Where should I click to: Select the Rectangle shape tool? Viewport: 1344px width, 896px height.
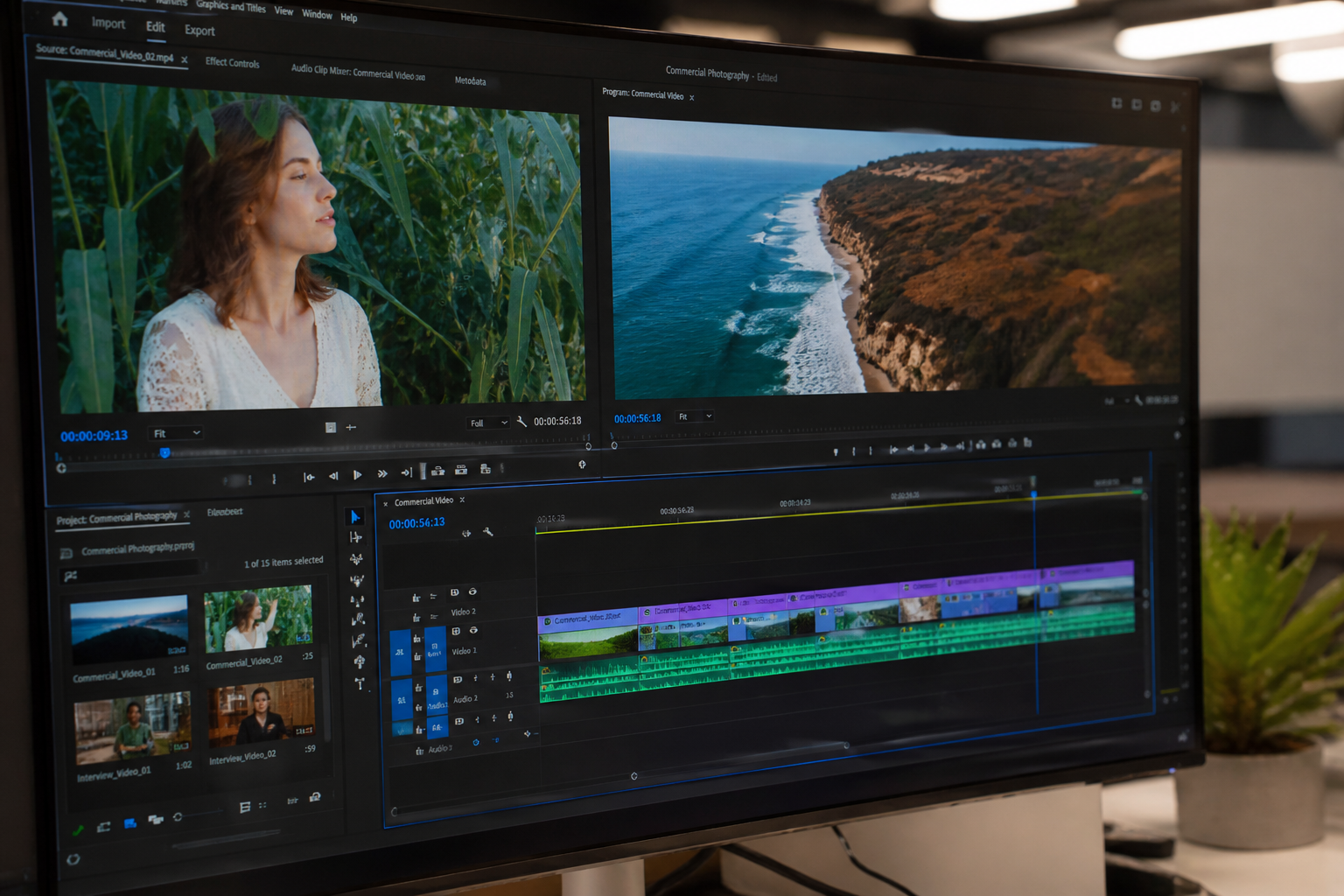coord(358,641)
